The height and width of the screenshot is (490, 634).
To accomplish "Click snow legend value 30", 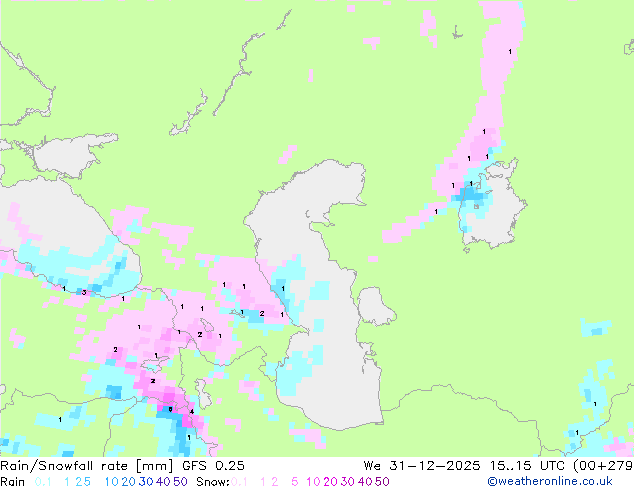I will [x=348, y=482].
